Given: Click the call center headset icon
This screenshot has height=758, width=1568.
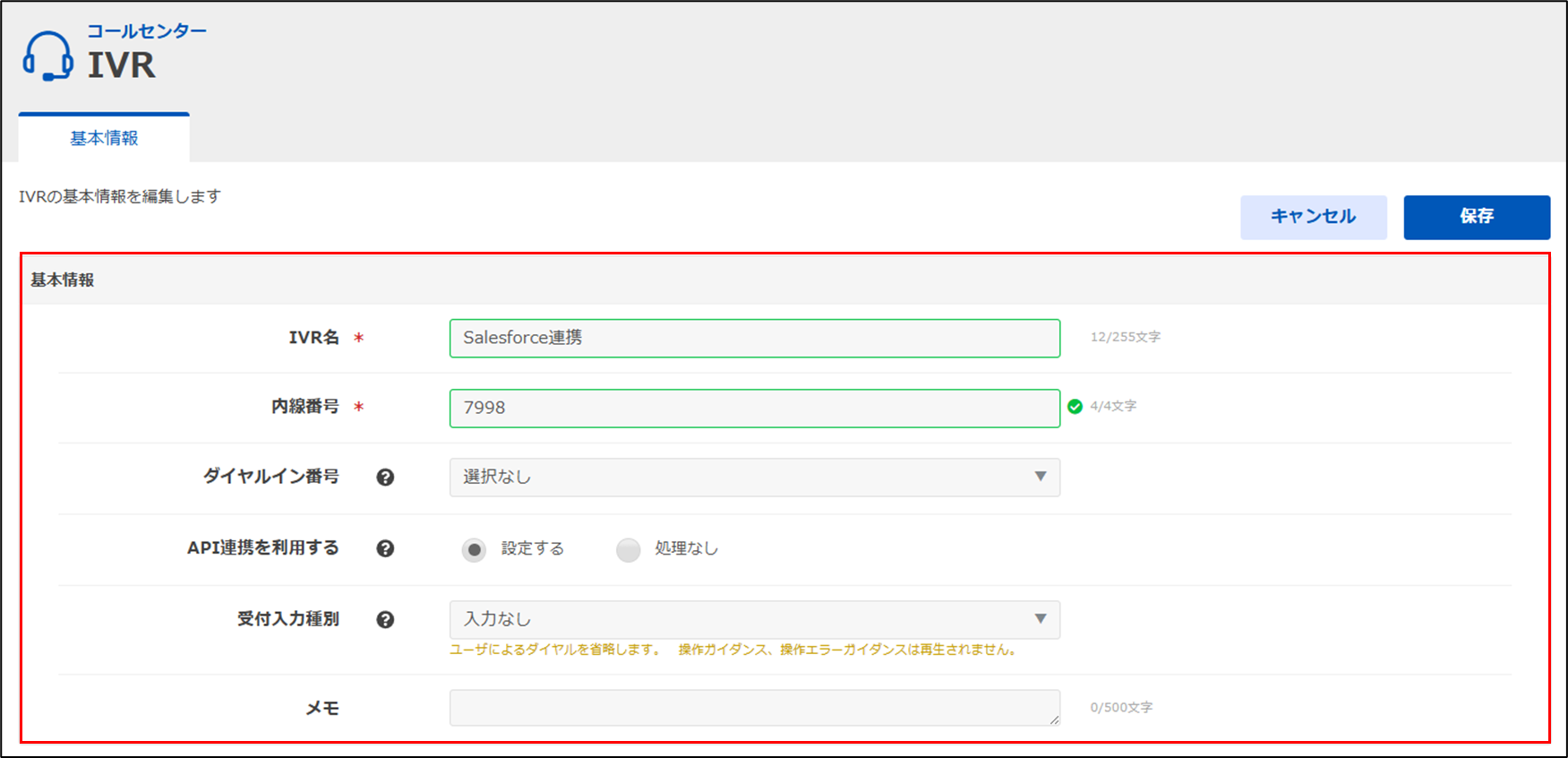Looking at the screenshot, I should [x=48, y=56].
